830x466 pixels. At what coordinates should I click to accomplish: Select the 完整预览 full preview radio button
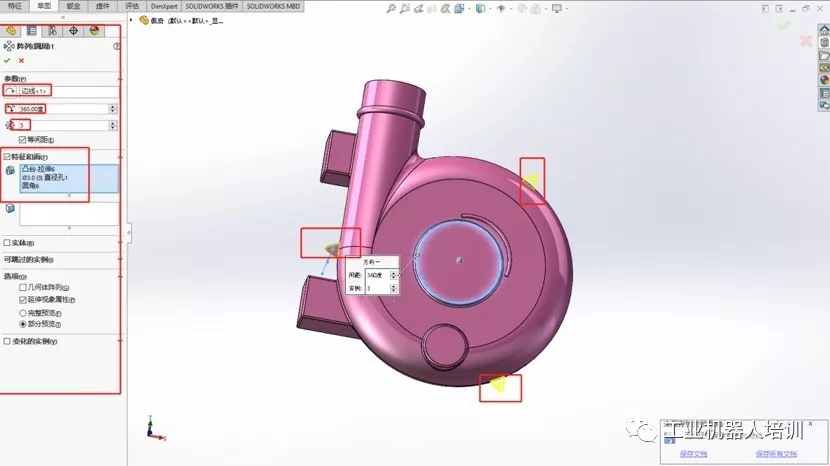23,313
